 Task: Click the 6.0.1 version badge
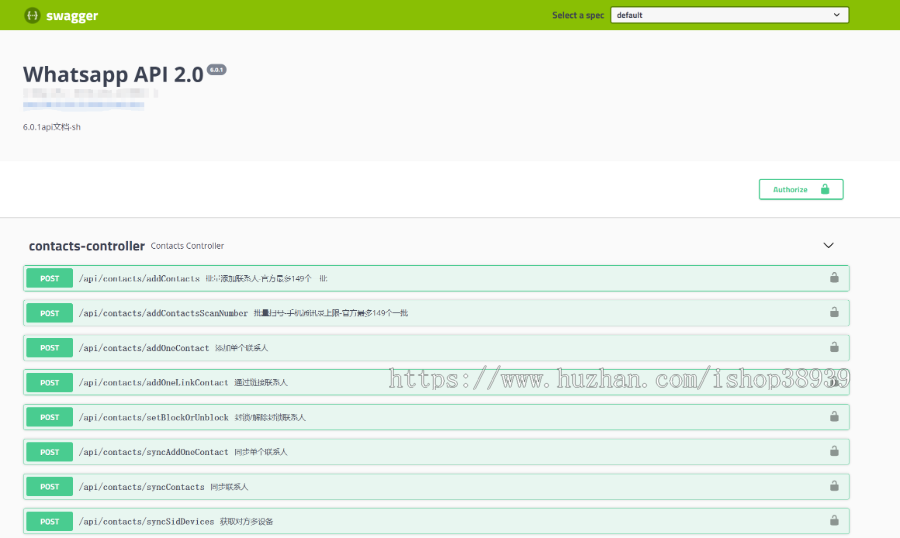pyautogui.click(x=216, y=70)
